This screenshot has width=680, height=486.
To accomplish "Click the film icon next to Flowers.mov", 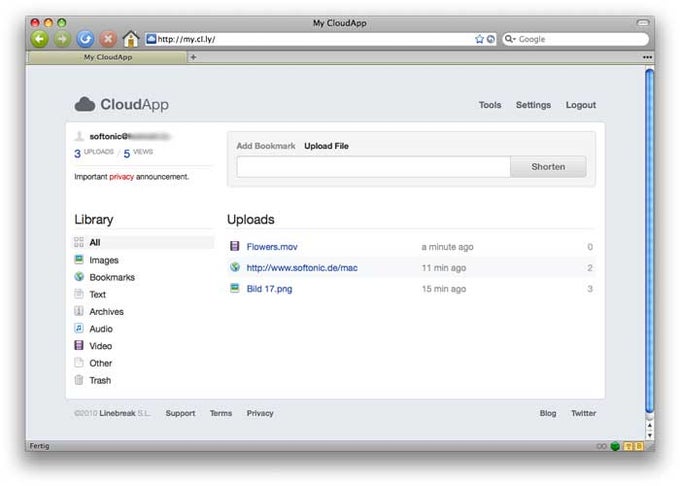I will (x=235, y=246).
